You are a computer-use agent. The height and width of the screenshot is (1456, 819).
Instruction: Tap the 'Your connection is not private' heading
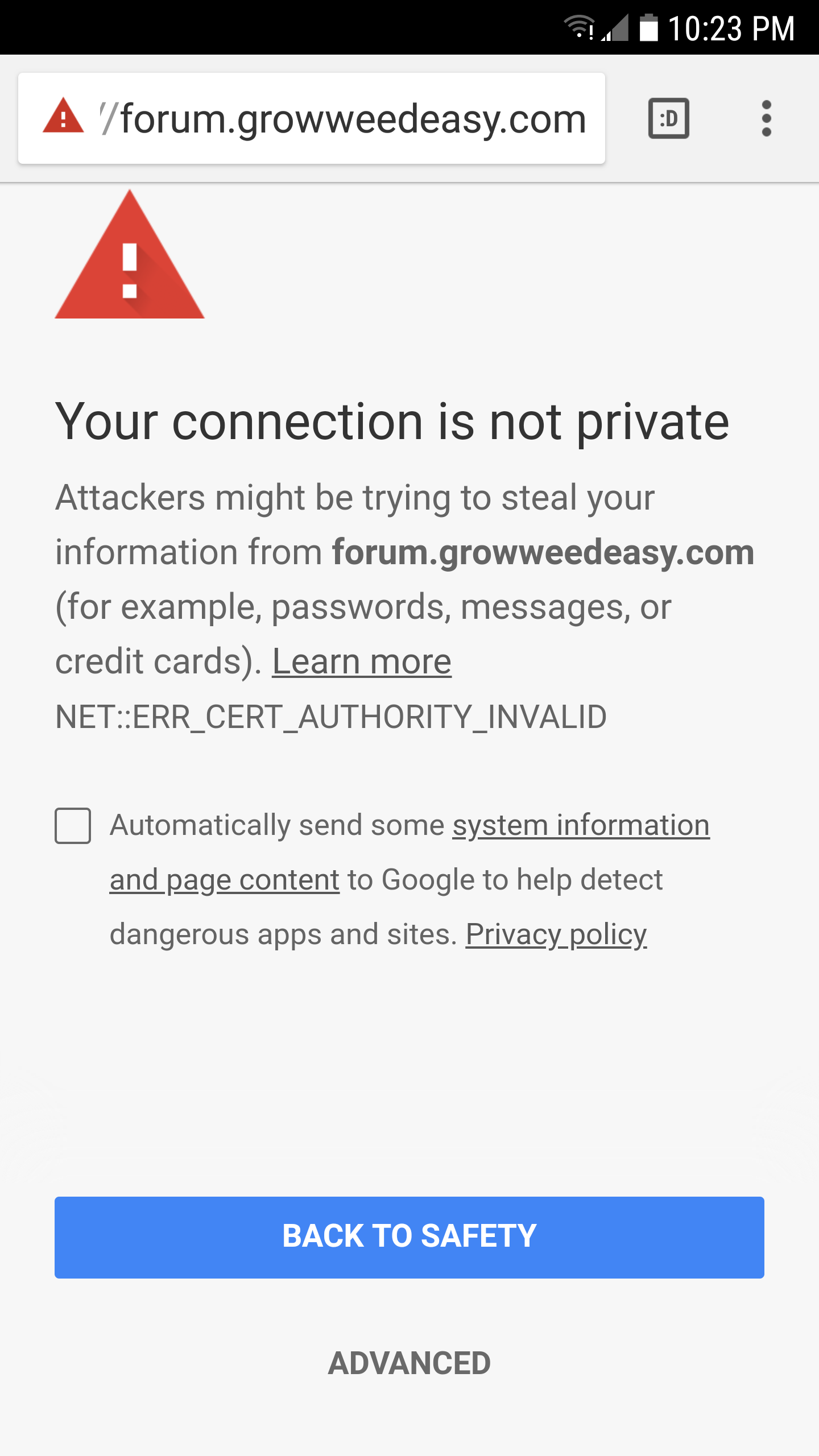[392, 421]
